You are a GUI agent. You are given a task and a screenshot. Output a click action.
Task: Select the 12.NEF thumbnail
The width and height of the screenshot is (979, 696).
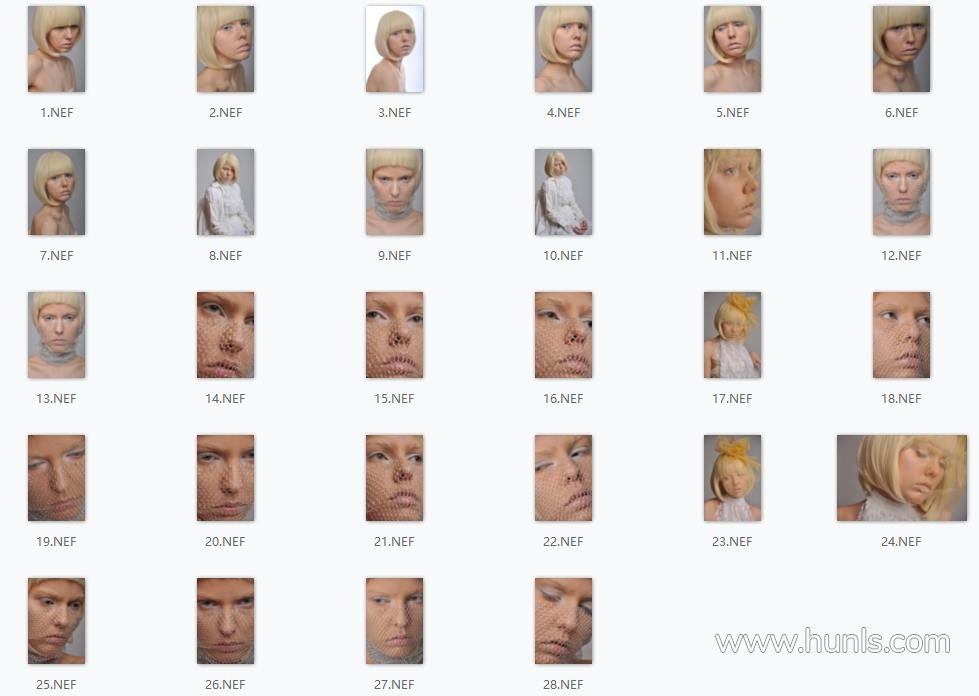902,192
